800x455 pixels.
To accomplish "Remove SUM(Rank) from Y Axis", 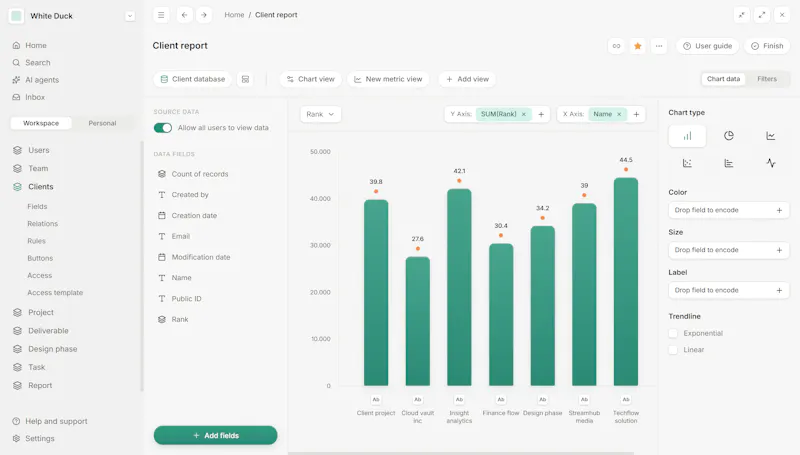I will pyautogui.click(x=523, y=114).
